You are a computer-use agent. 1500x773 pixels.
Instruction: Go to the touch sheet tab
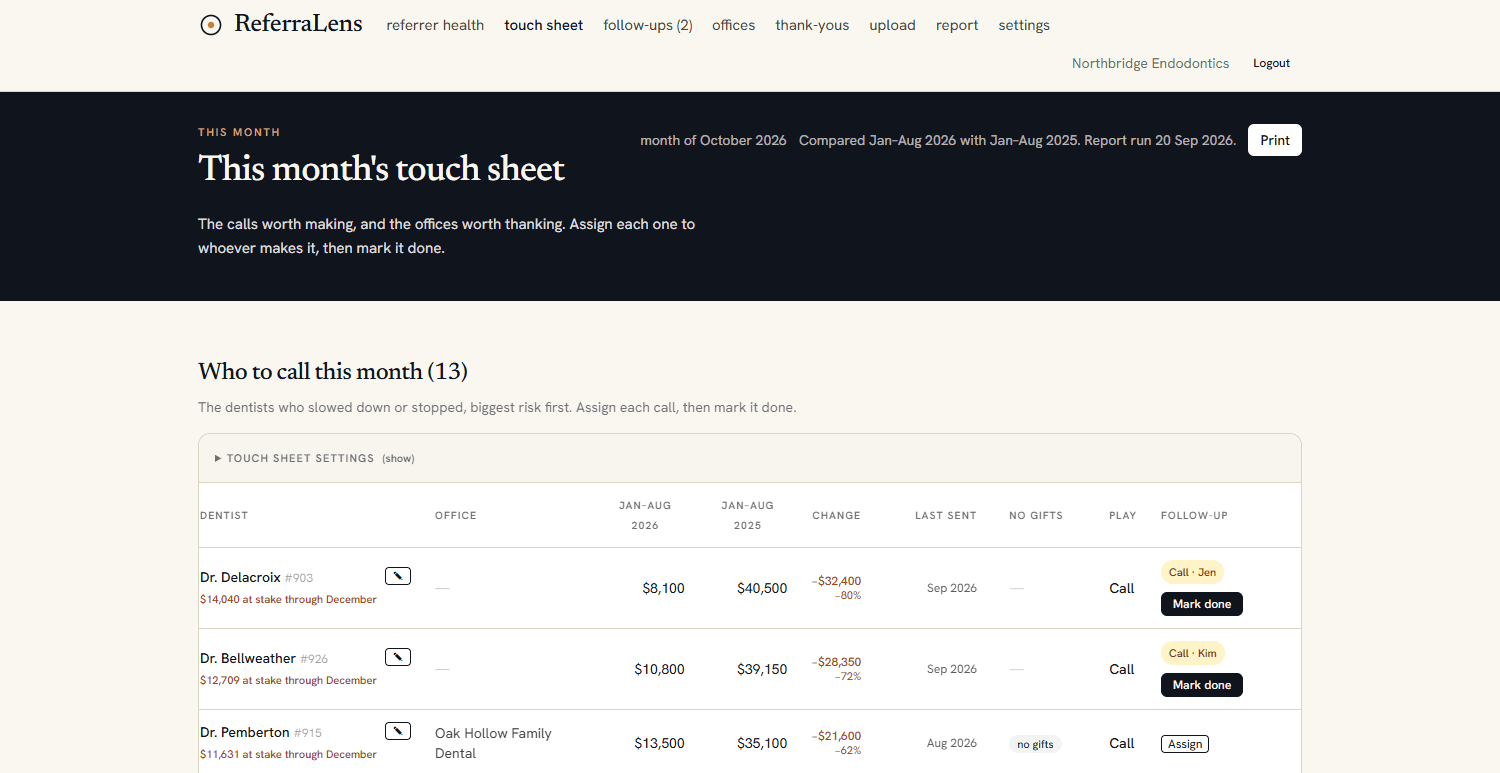tap(544, 25)
